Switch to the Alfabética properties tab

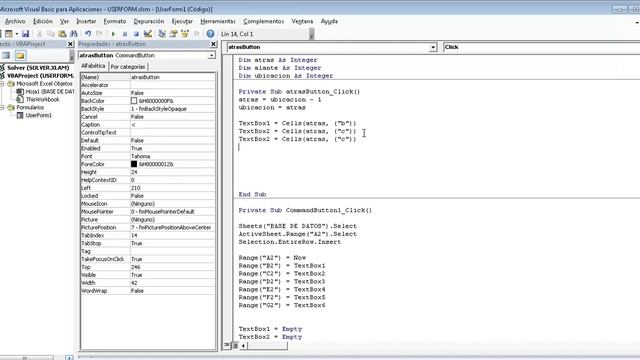point(93,66)
